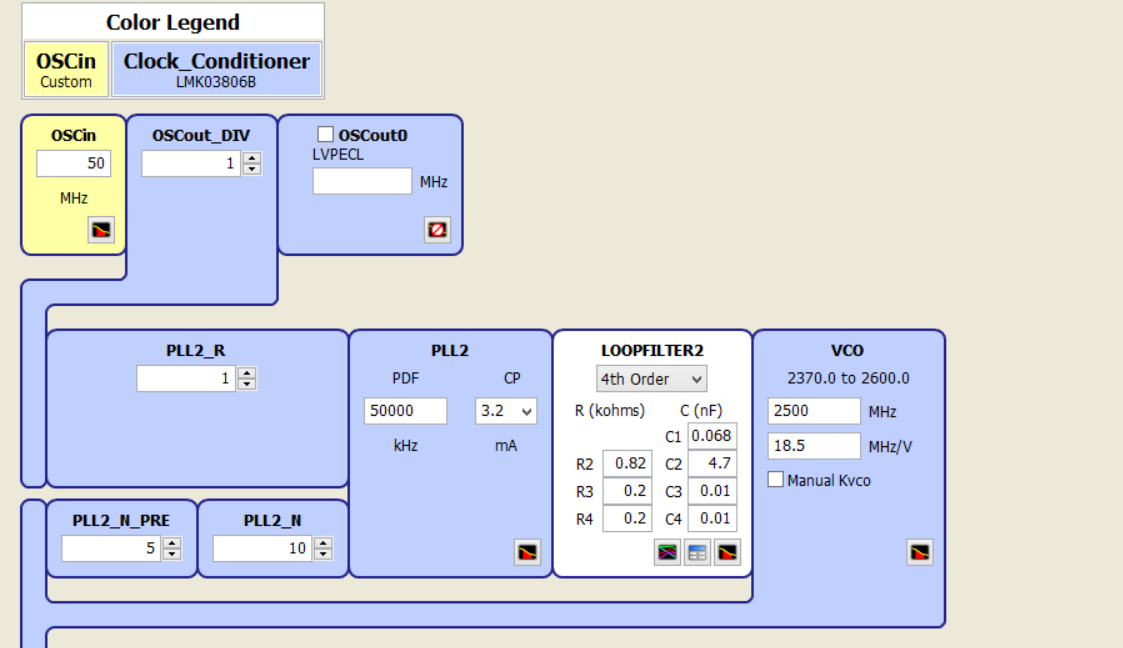Image resolution: width=1123 pixels, height=648 pixels.
Task: Enable the OSCout0 checkbox
Action: pos(325,135)
